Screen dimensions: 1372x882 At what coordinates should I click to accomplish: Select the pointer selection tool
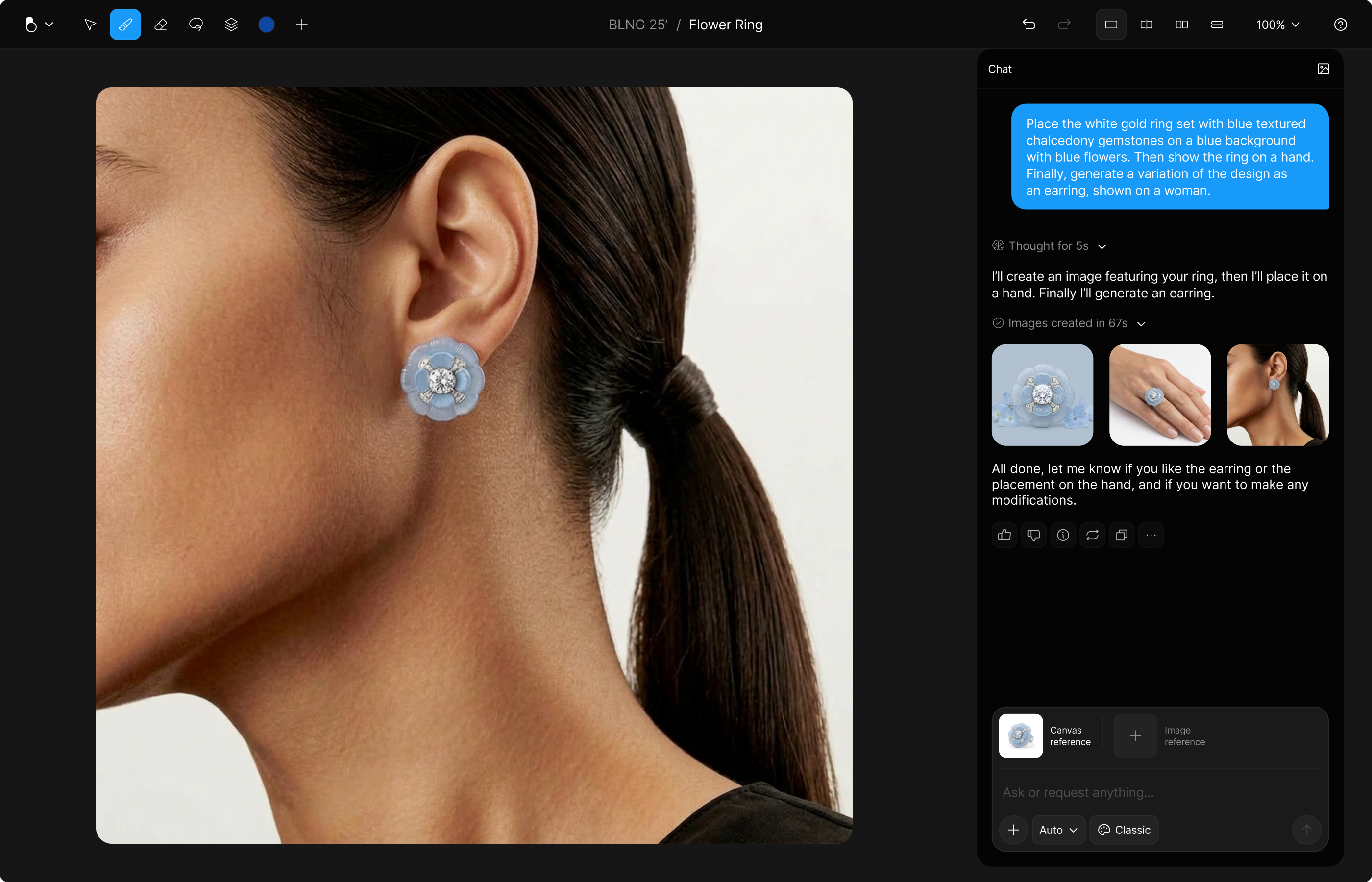coord(90,24)
